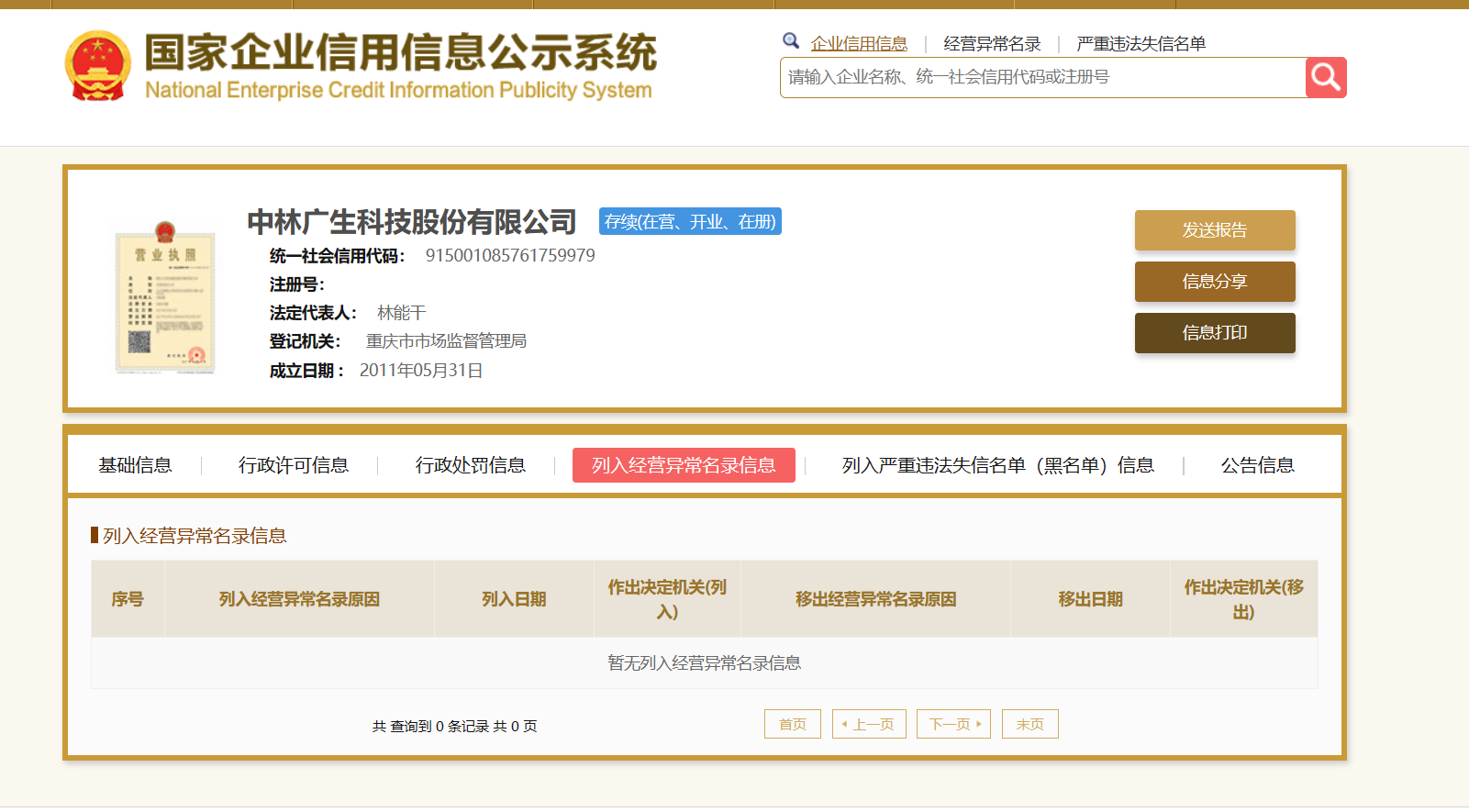Click the 上一页 previous page button
The height and width of the screenshot is (812, 1469).
point(869,724)
